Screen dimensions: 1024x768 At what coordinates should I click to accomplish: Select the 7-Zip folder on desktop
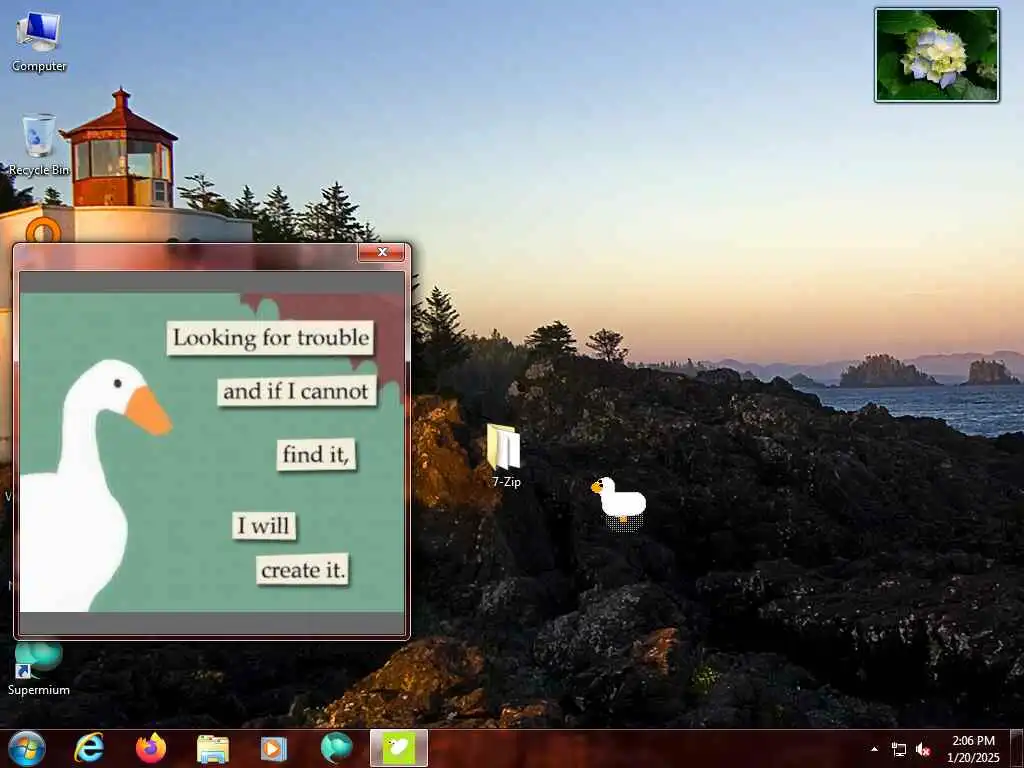(x=505, y=456)
